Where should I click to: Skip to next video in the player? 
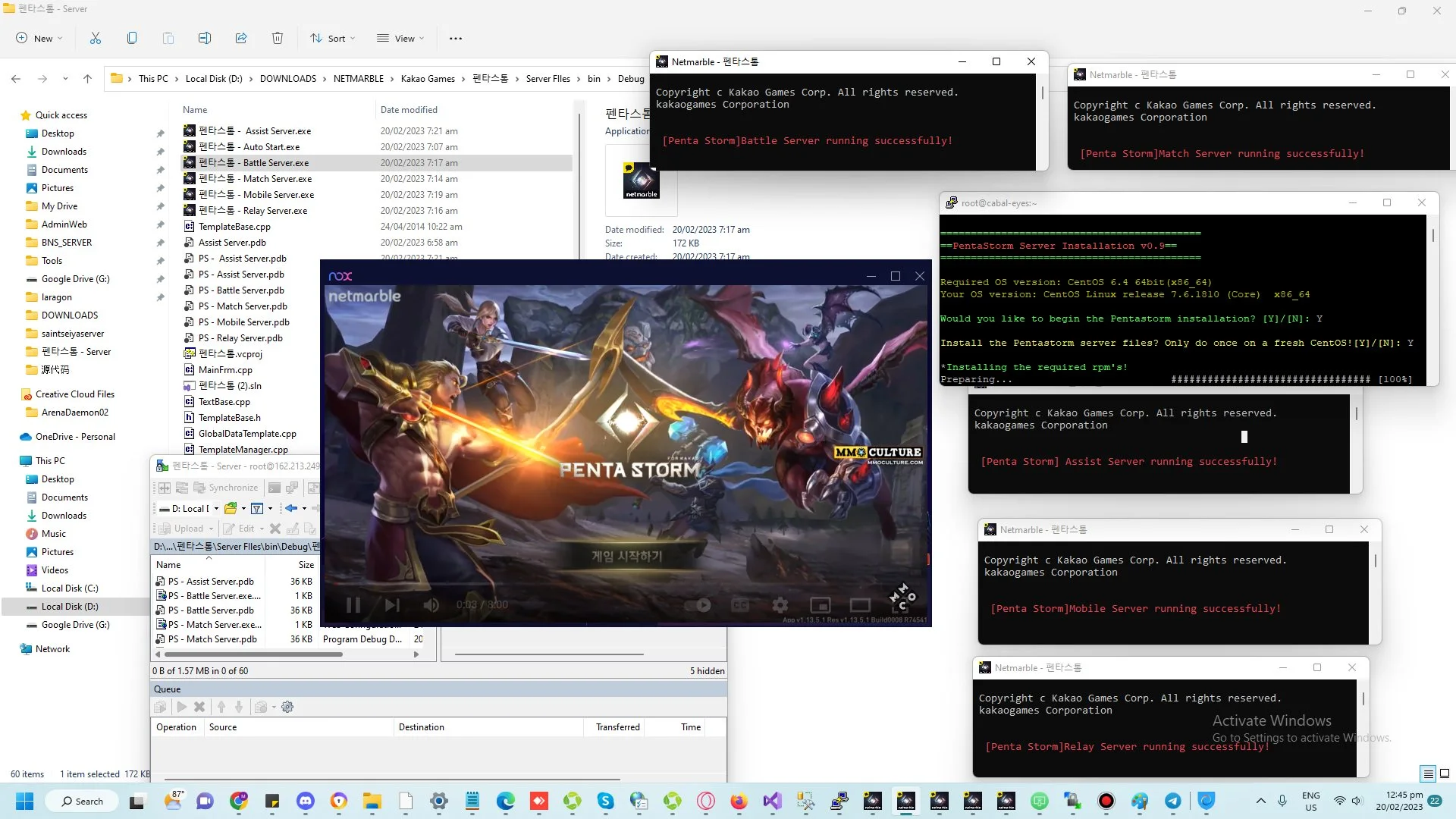coord(392,605)
